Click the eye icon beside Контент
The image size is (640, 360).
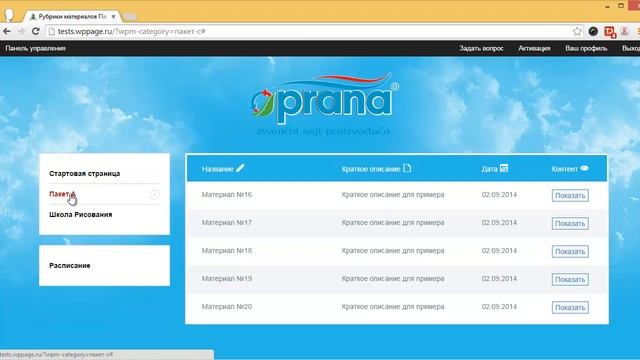pos(584,168)
